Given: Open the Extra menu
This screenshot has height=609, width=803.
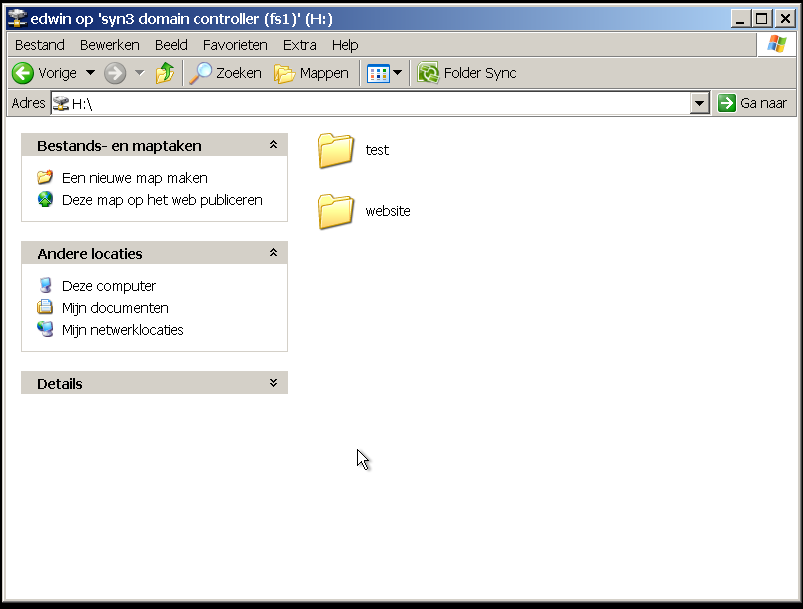Looking at the screenshot, I should [x=300, y=45].
